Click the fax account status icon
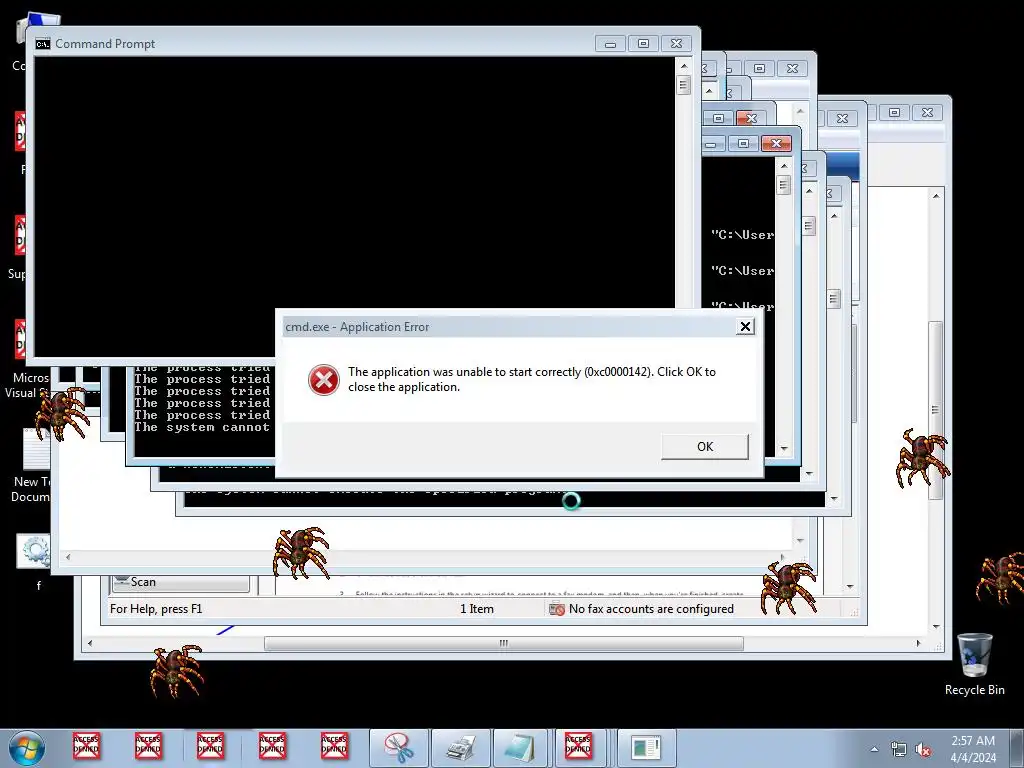This screenshot has width=1024, height=768. tap(557, 609)
